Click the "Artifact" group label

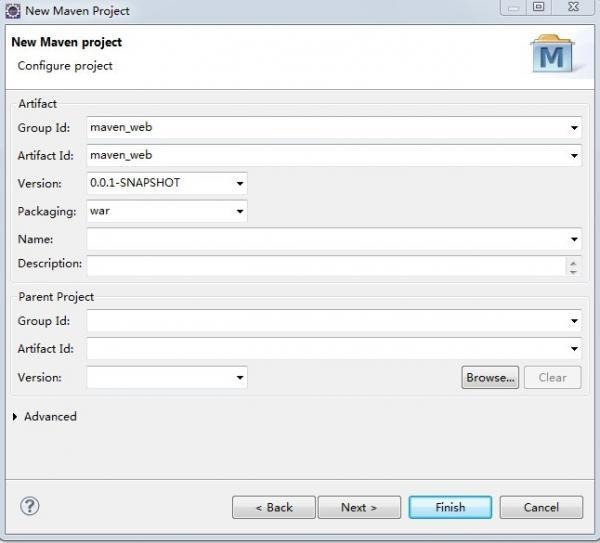(x=38, y=104)
